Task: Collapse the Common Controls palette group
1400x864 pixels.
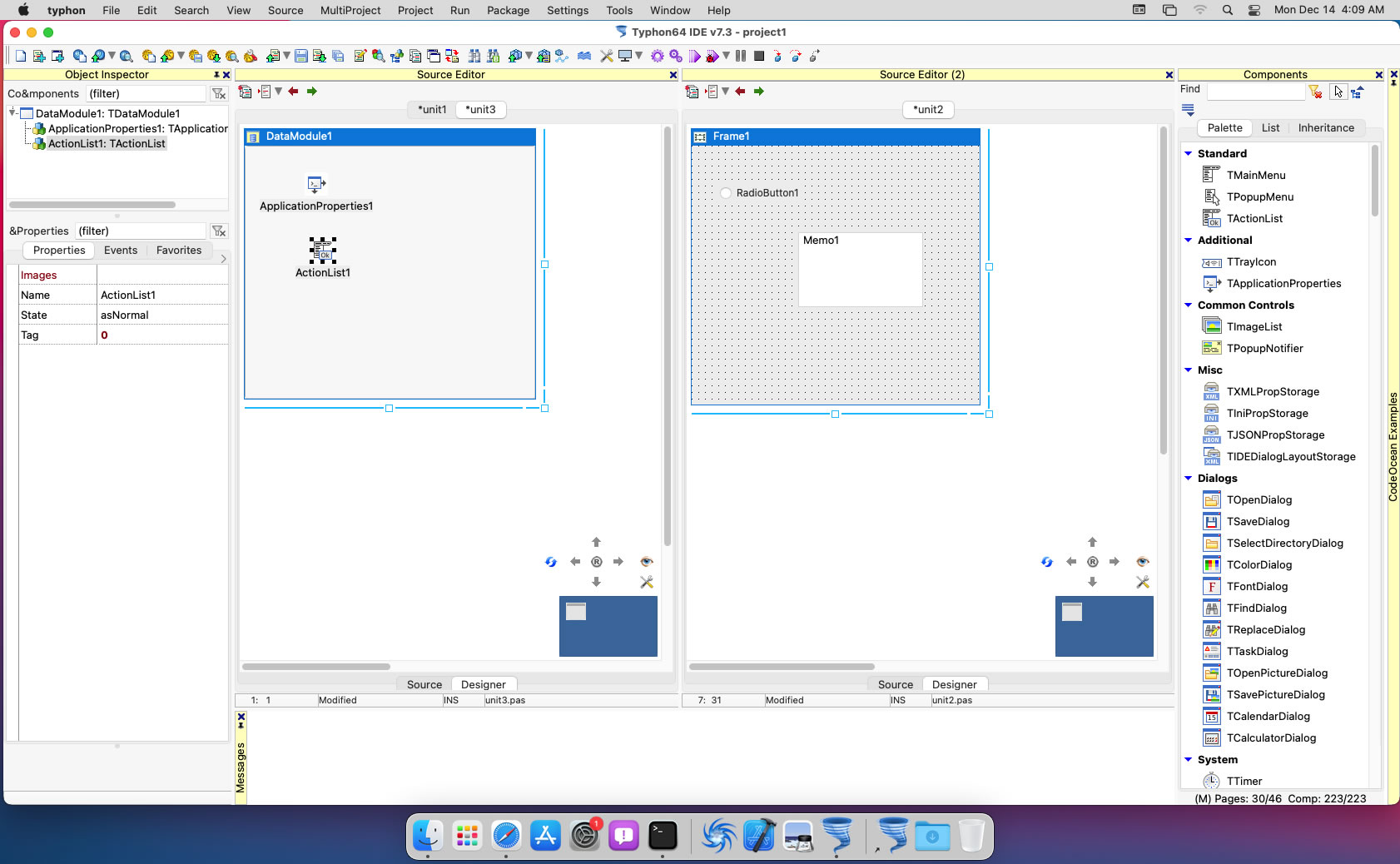Action: click(1189, 305)
